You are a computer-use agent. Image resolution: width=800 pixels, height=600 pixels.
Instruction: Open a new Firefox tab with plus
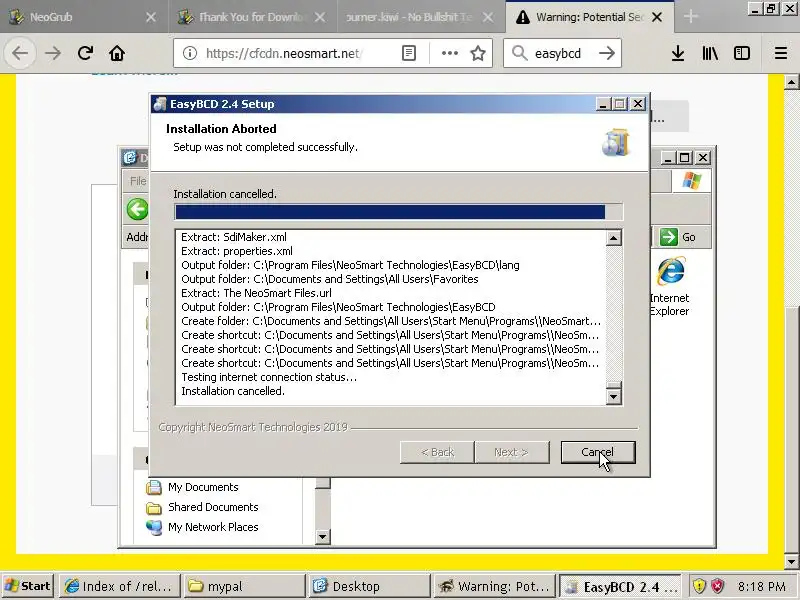tap(690, 17)
